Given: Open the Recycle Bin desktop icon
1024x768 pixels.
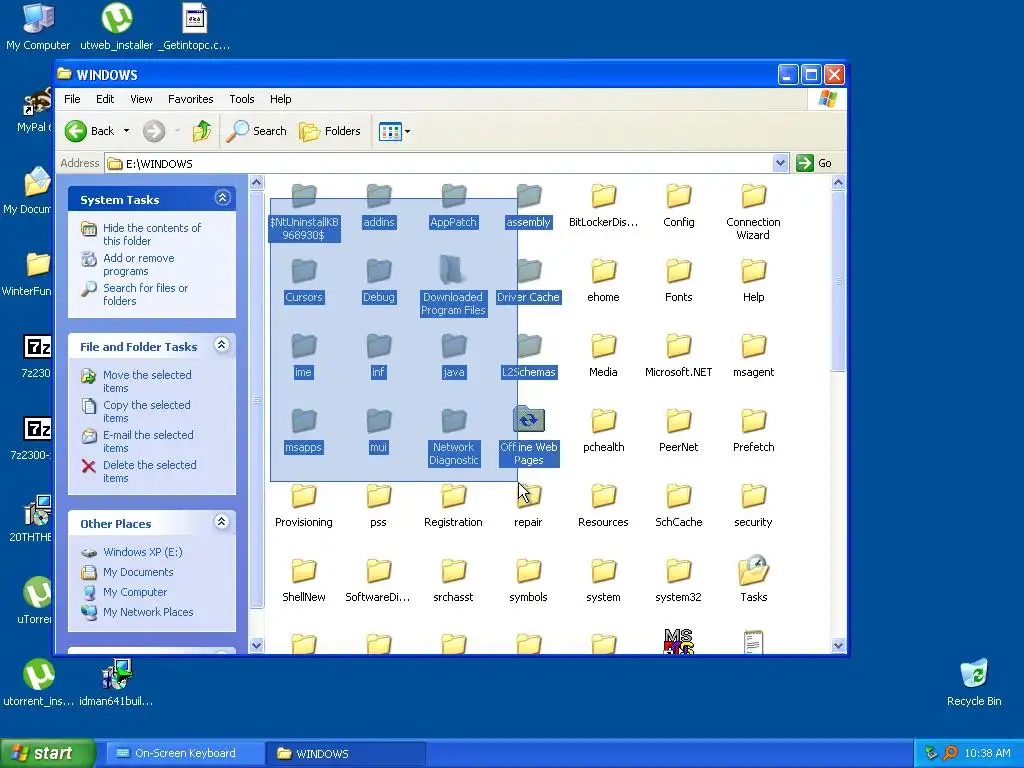Looking at the screenshot, I should pyautogui.click(x=974, y=682).
